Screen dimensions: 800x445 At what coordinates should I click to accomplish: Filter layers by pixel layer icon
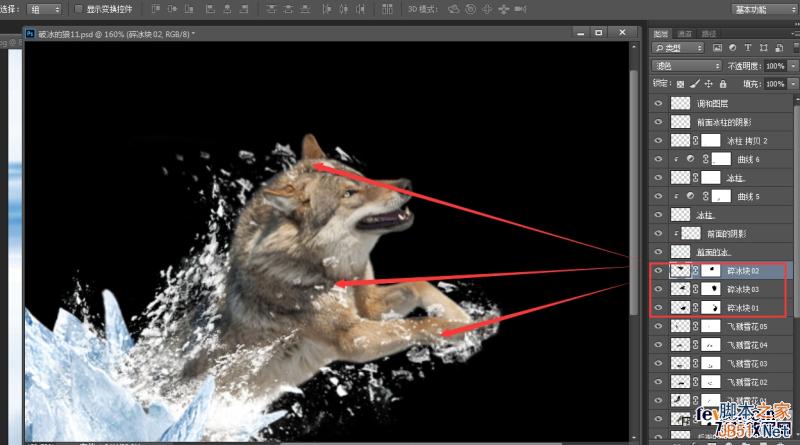click(x=717, y=48)
